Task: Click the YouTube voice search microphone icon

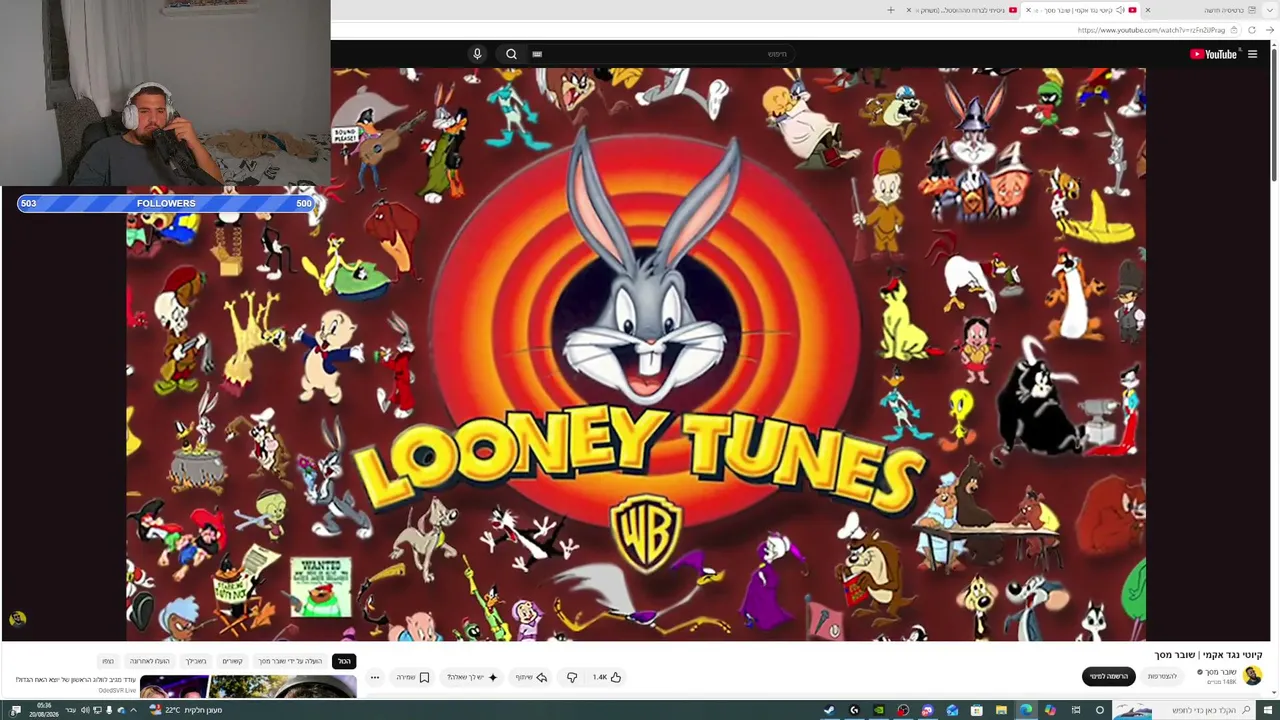Action: click(x=477, y=54)
